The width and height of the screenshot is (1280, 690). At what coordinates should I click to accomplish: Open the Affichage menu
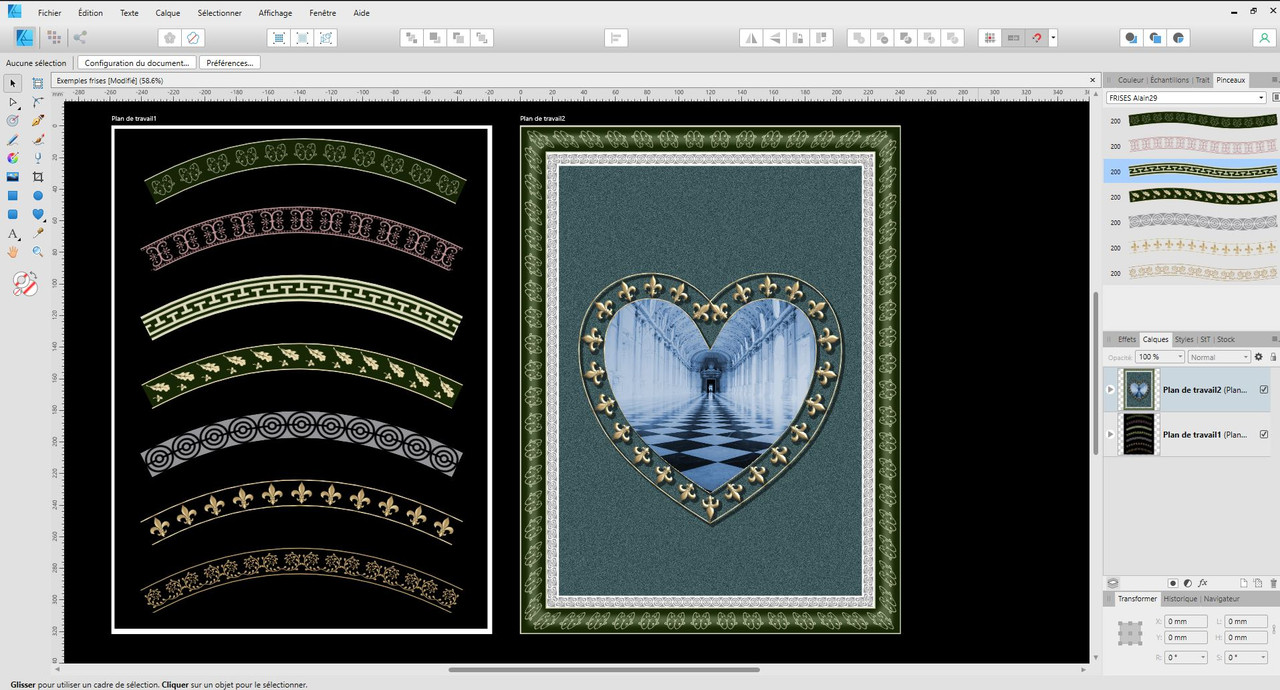pyautogui.click(x=275, y=13)
